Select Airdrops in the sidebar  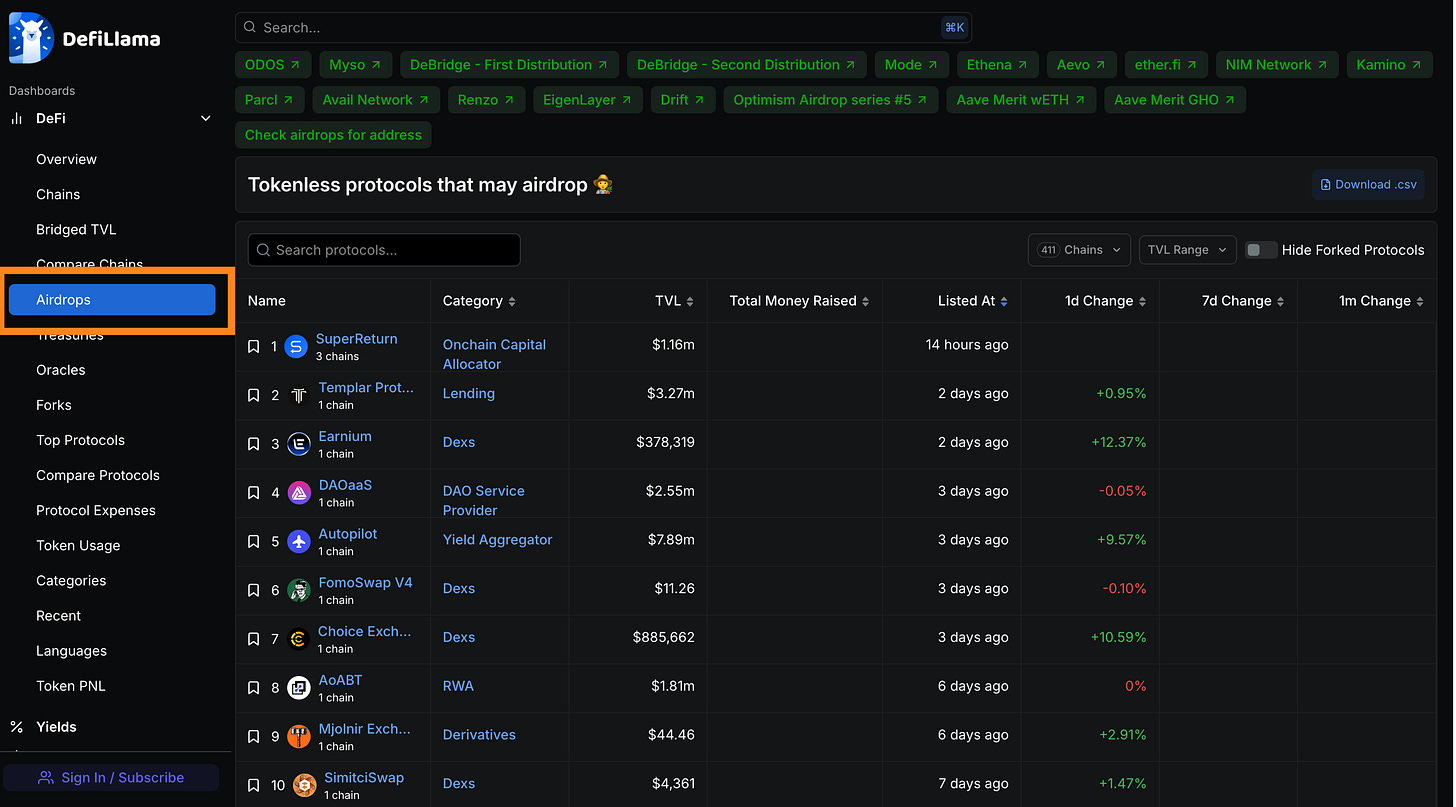point(112,300)
